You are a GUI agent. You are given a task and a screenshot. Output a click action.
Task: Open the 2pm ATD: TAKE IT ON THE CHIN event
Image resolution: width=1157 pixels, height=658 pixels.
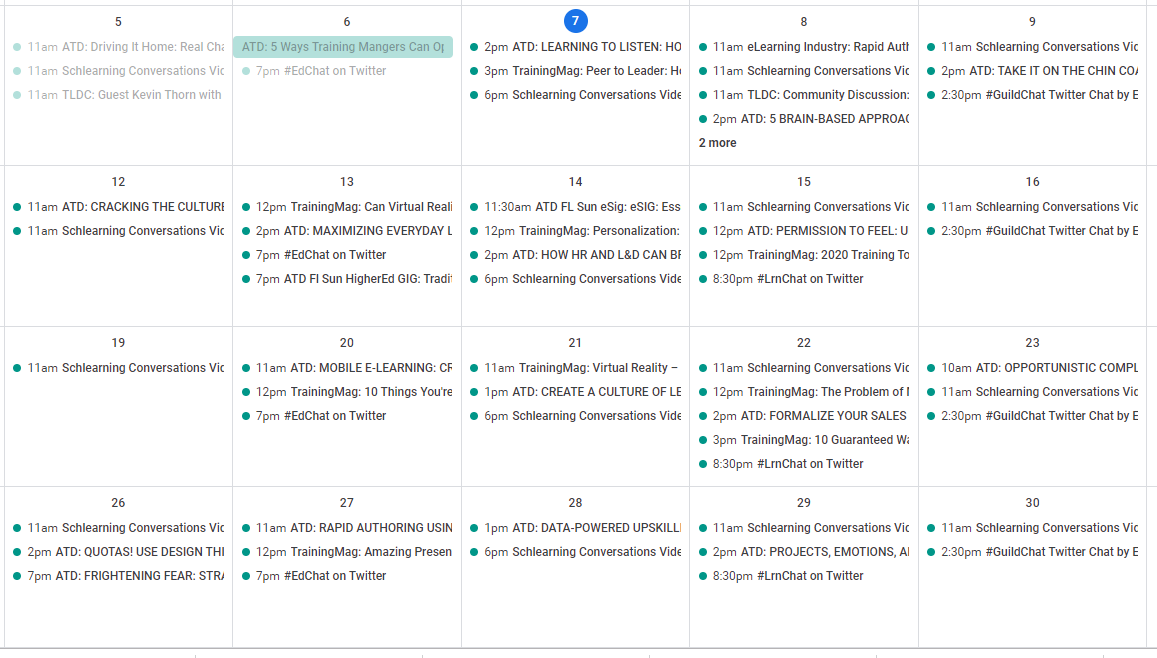(x=1032, y=72)
